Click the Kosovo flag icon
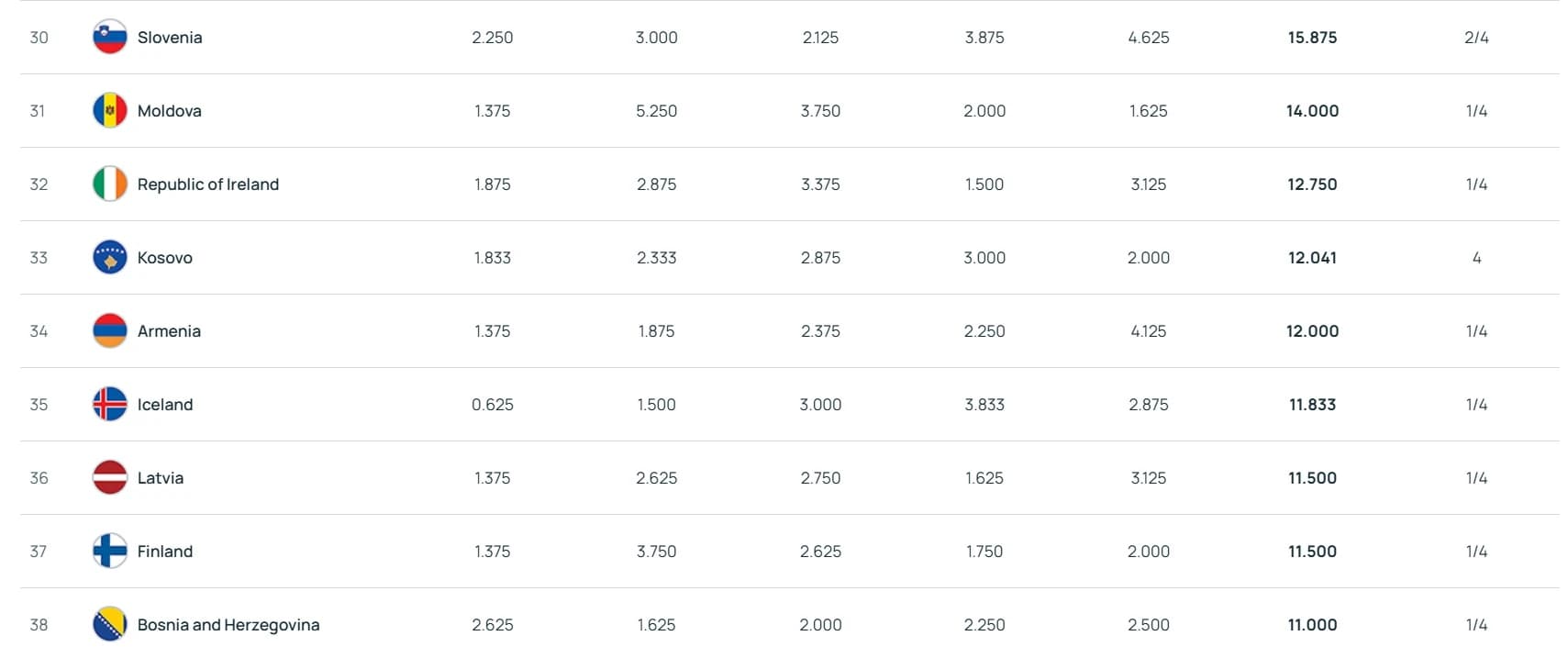The image size is (1568, 647). tap(110, 258)
